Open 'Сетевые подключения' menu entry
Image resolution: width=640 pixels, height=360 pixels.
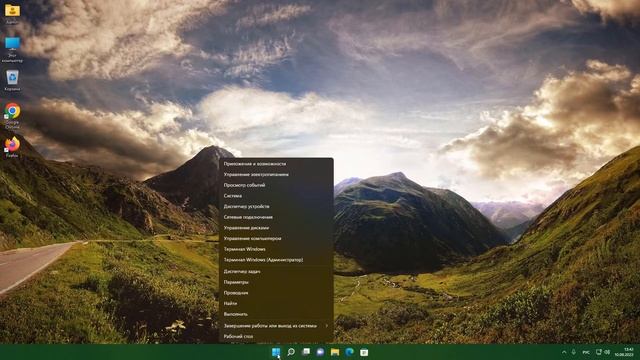[x=276, y=217]
